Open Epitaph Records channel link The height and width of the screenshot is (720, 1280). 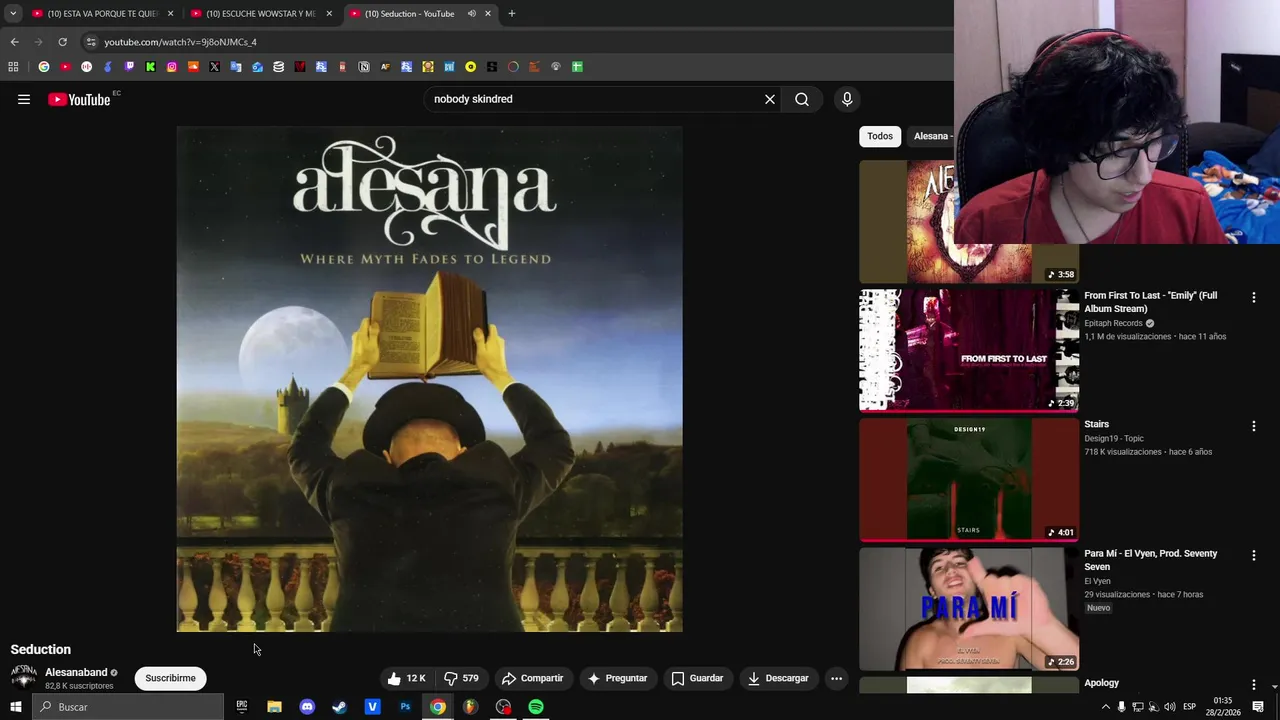pyautogui.click(x=1113, y=323)
